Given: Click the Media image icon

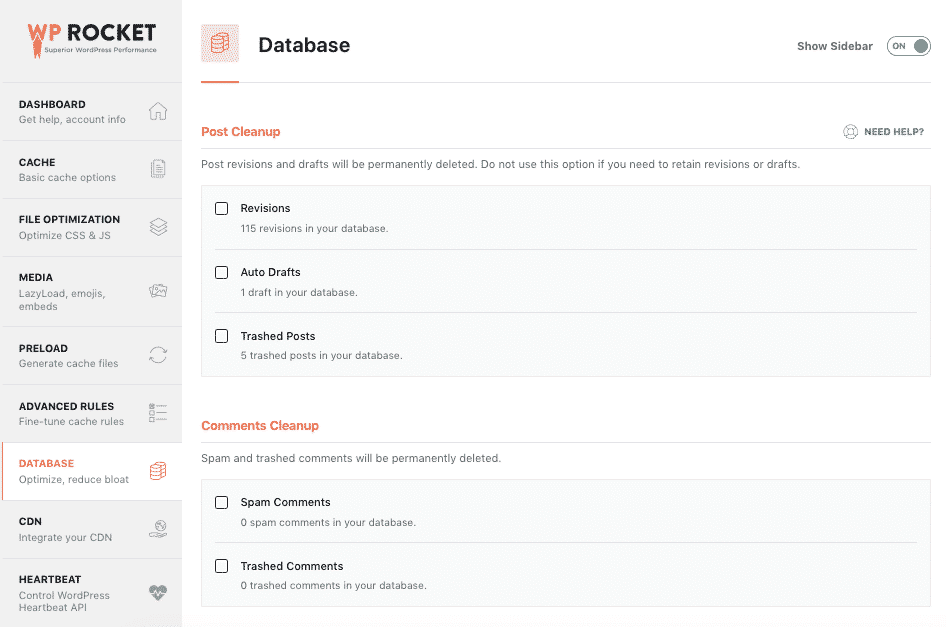Looking at the screenshot, I should point(158,291).
